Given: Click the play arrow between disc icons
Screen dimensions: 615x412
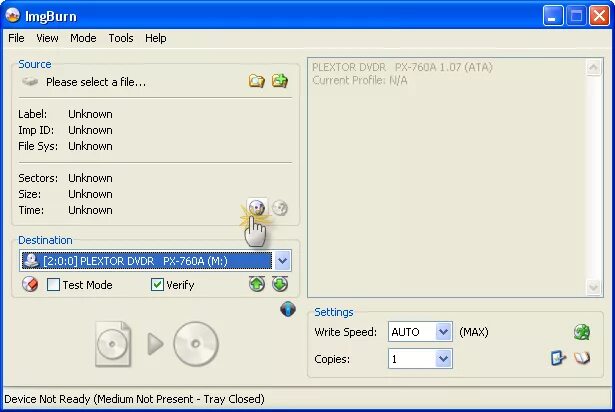Looking at the screenshot, I should 155,344.
